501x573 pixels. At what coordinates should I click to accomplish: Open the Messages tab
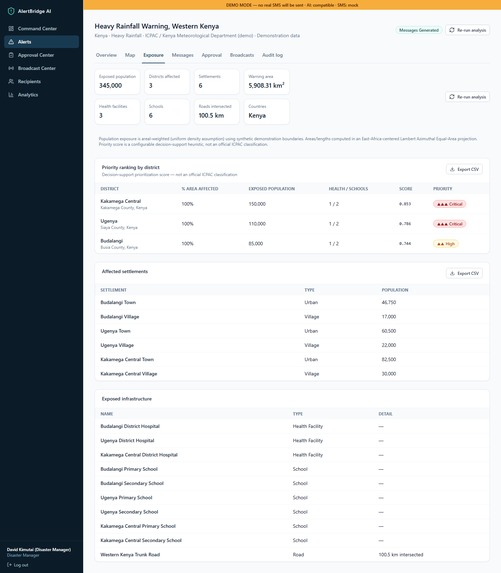point(183,55)
